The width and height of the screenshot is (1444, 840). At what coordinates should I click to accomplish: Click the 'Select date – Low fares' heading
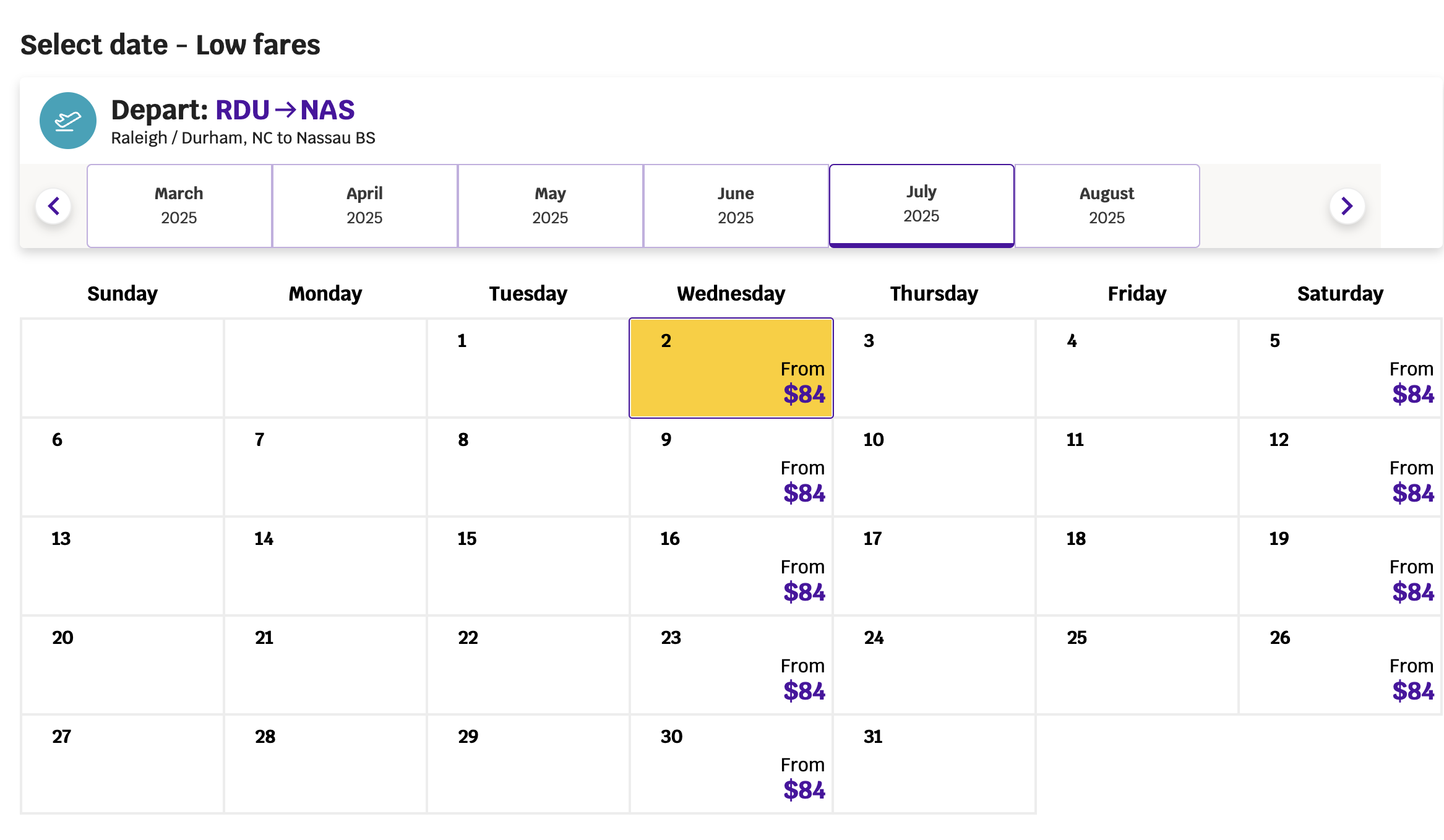pos(170,45)
